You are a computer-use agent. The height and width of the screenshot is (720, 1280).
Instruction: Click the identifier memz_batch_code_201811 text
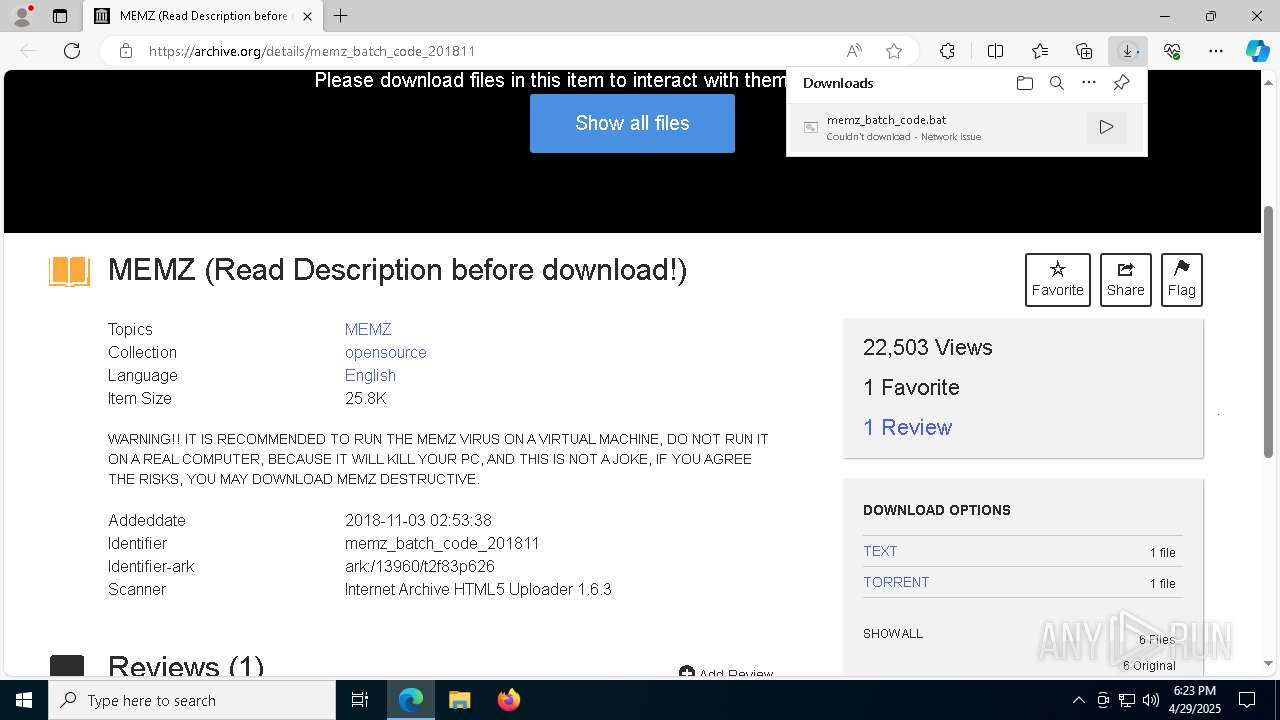(x=442, y=543)
